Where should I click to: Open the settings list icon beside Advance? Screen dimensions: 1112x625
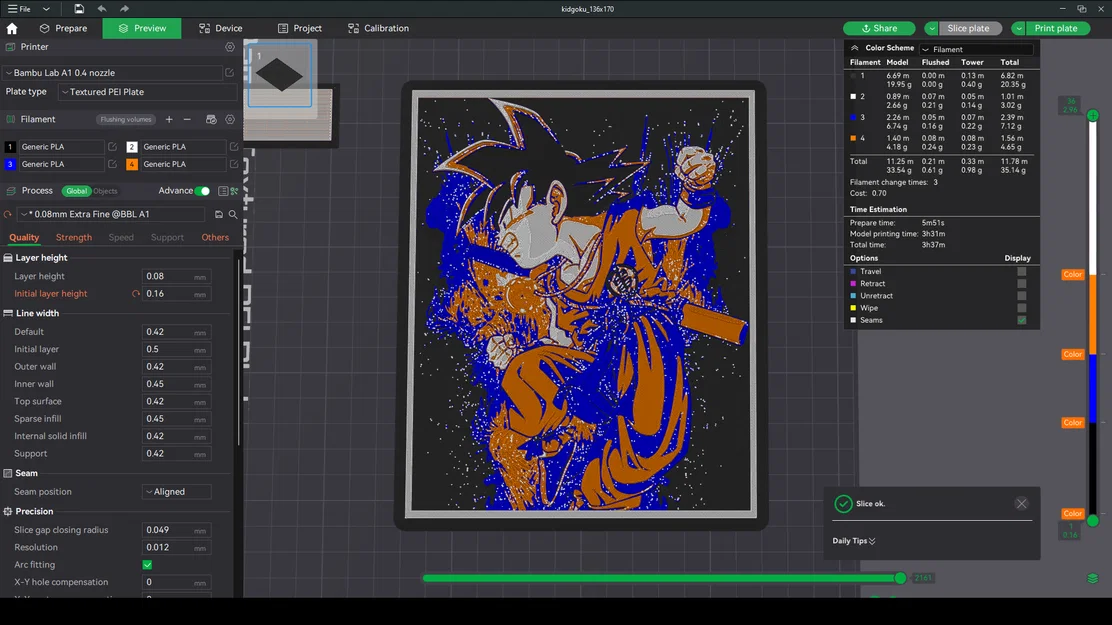point(223,191)
